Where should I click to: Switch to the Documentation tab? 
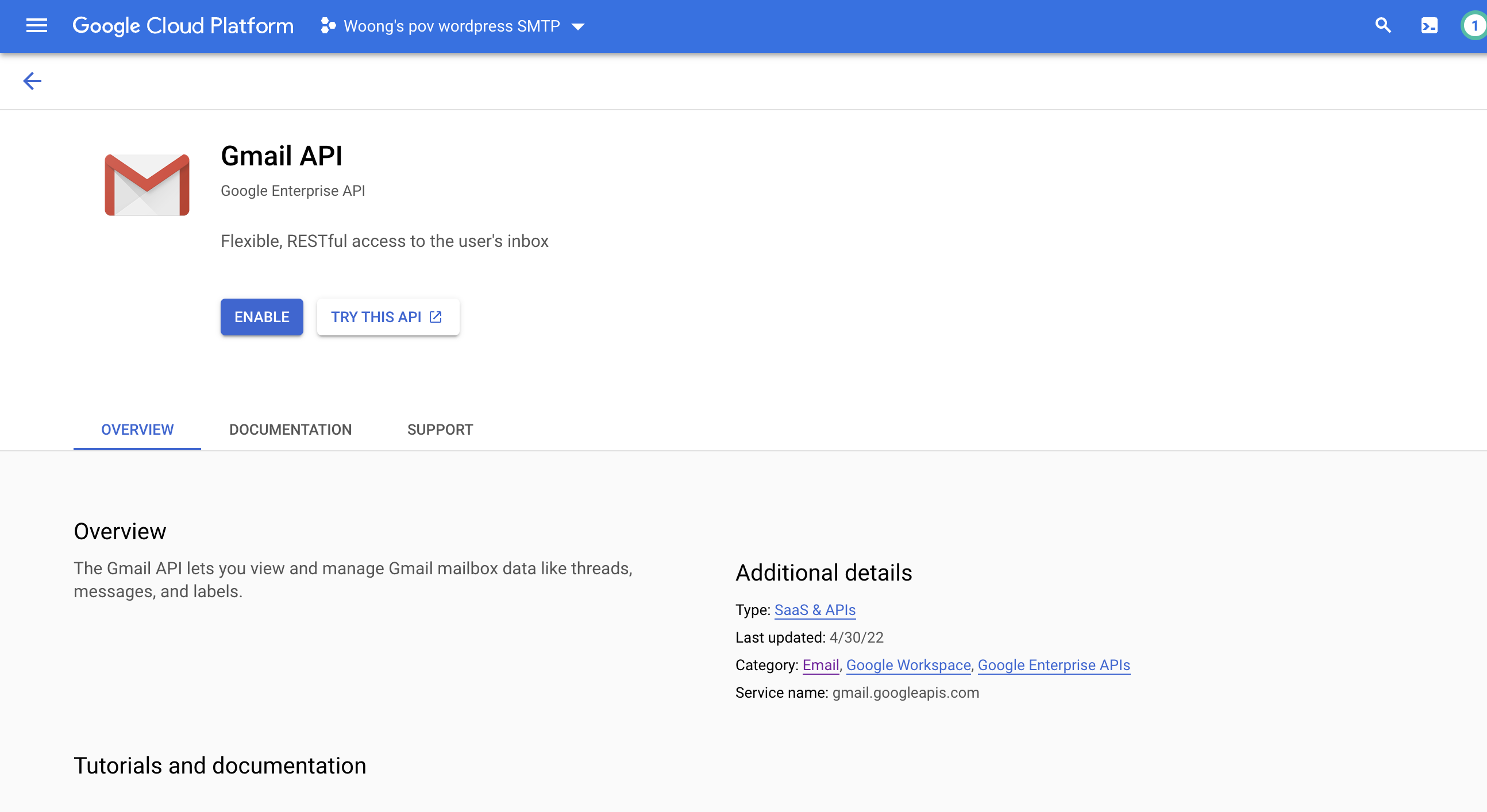(x=290, y=430)
